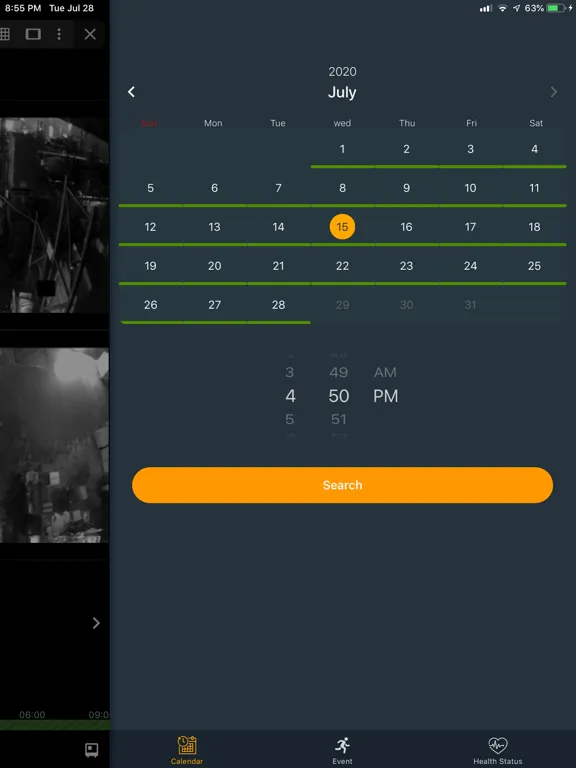Screen dimensions: 576x768
Task: Select July 28 on the calendar
Action: tap(278, 305)
